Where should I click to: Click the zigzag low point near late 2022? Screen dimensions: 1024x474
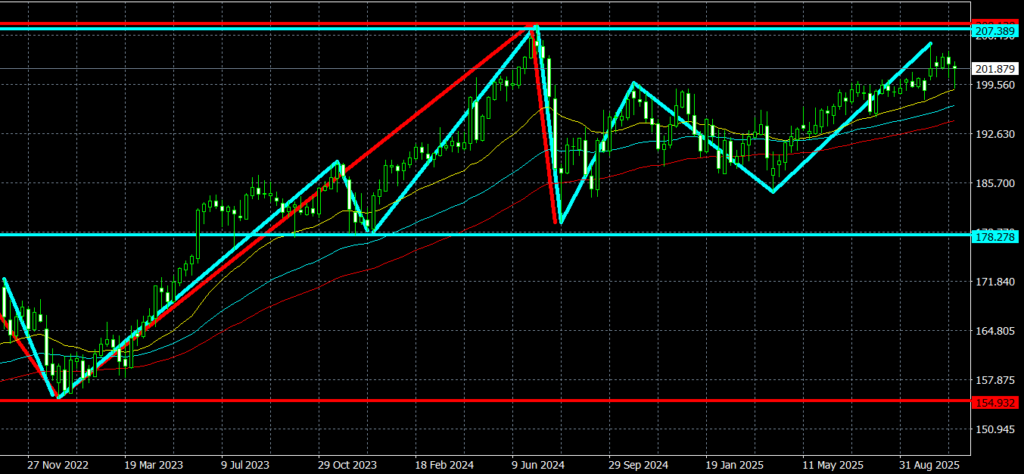[57, 397]
